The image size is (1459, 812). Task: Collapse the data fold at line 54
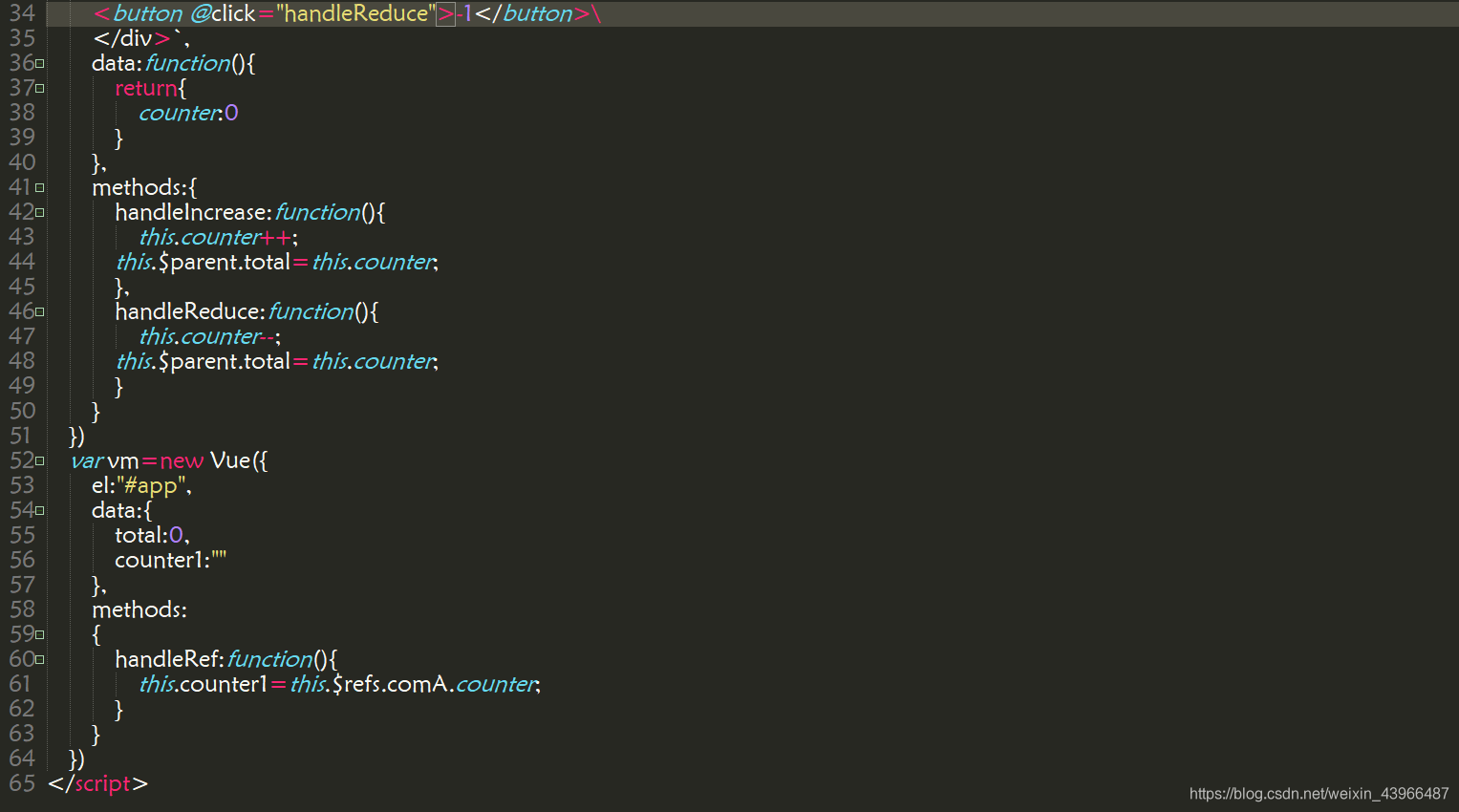click(x=40, y=511)
